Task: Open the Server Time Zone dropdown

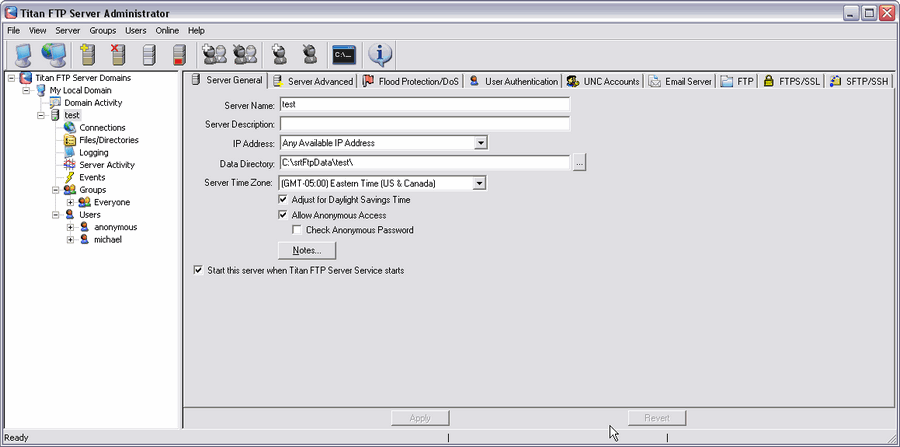Action: [480, 183]
